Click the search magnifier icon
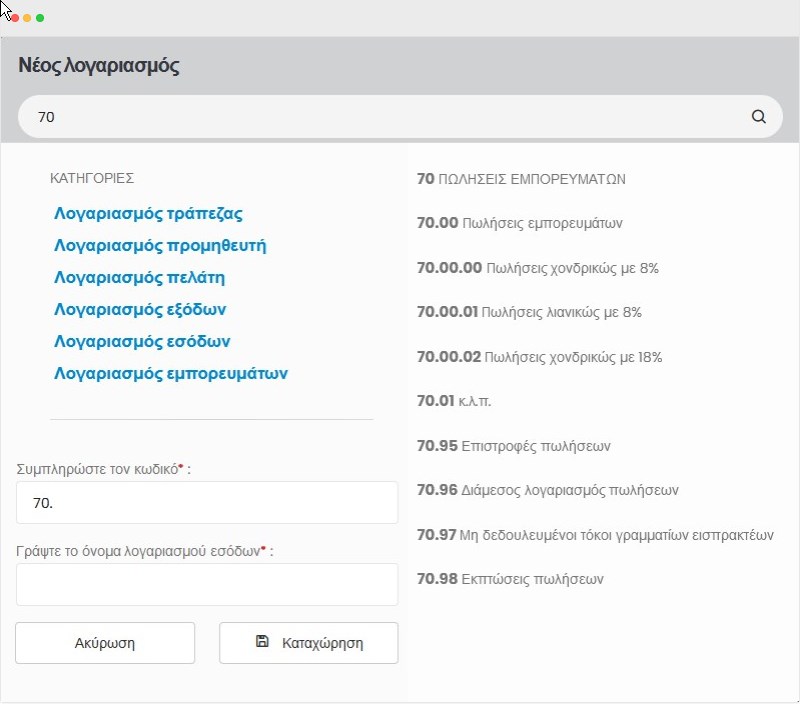Viewport: 800px width, 704px height. (x=759, y=117)
